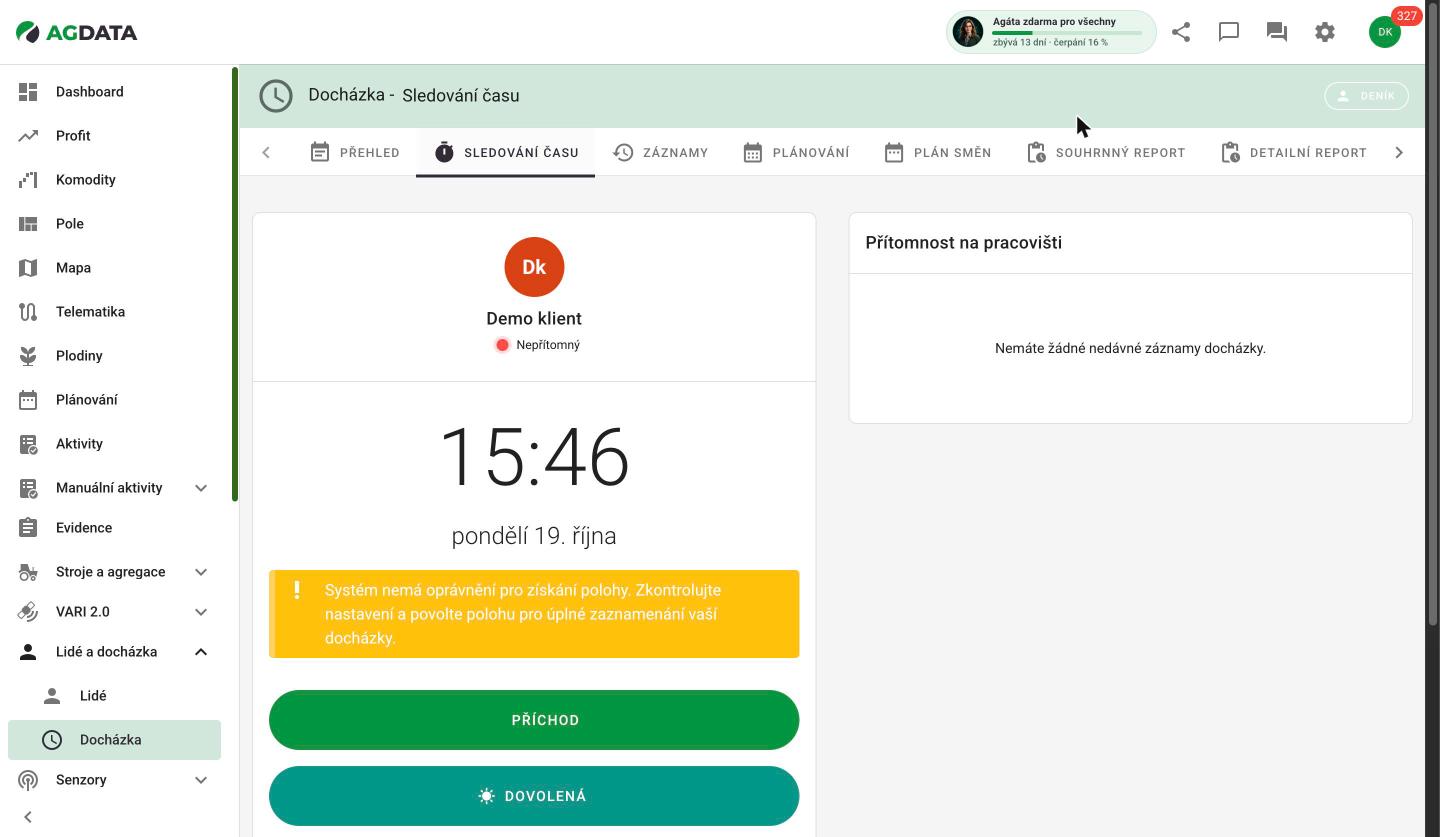Open Plodiny in sidebar
The image size is (1440, 837).
click(x=114, y=356)
